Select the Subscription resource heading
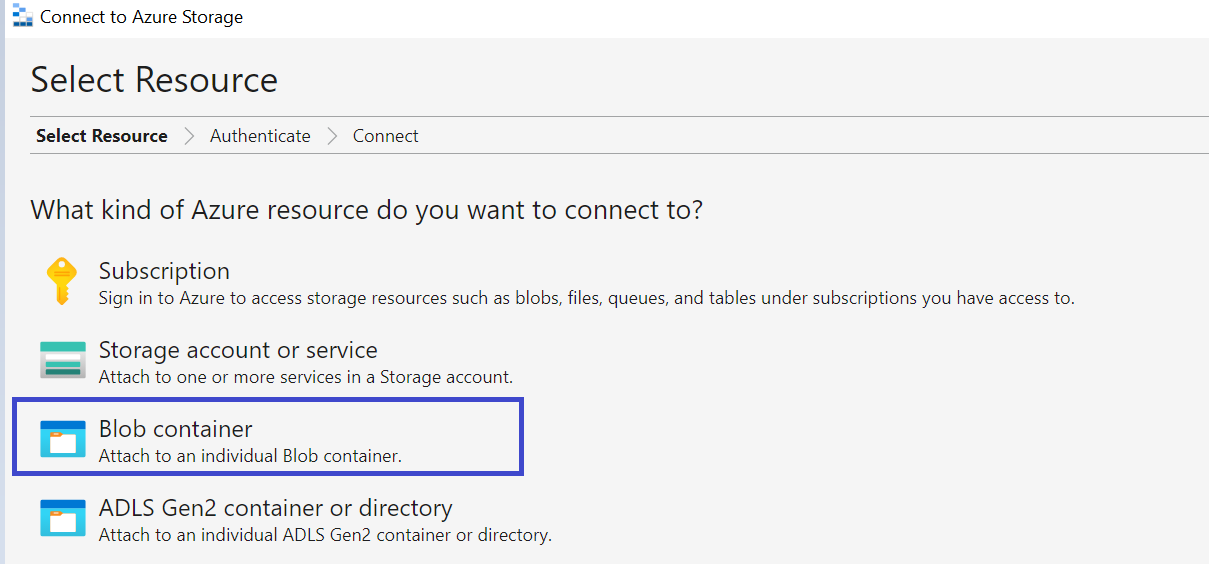Image resolution: width=1209 pixels, height=564 pixels. [x=164, y=271]
